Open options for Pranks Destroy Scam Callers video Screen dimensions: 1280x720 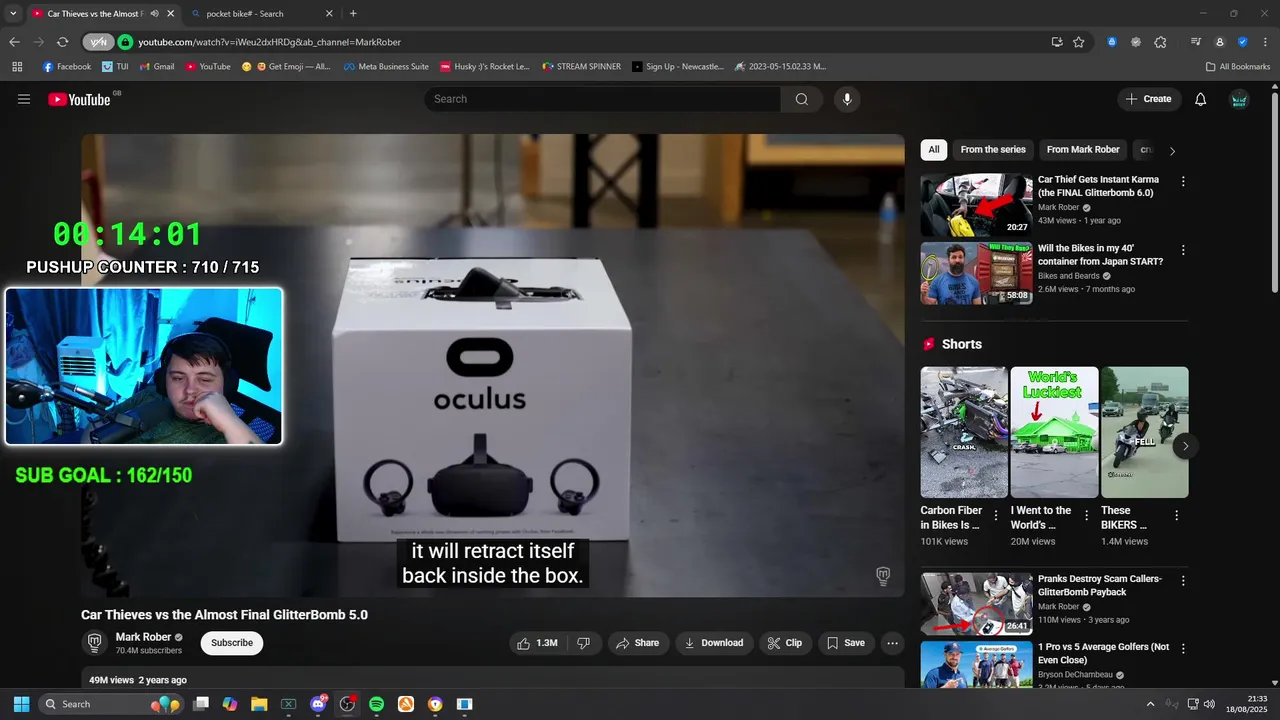[x=1183, y=581]
